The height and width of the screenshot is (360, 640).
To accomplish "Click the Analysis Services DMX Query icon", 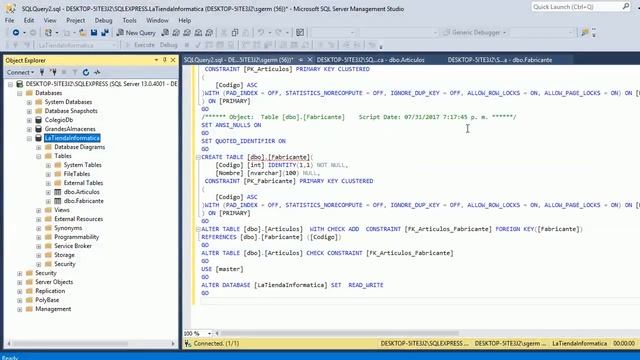I will (187, 32).
